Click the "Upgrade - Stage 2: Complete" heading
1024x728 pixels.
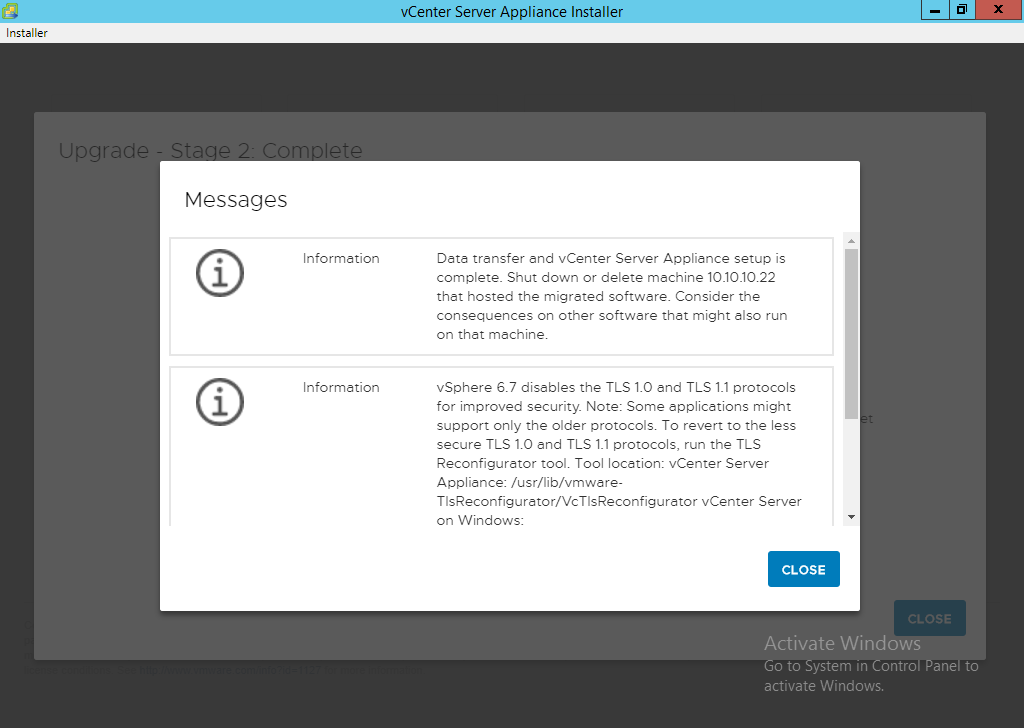tap(210, 151)
